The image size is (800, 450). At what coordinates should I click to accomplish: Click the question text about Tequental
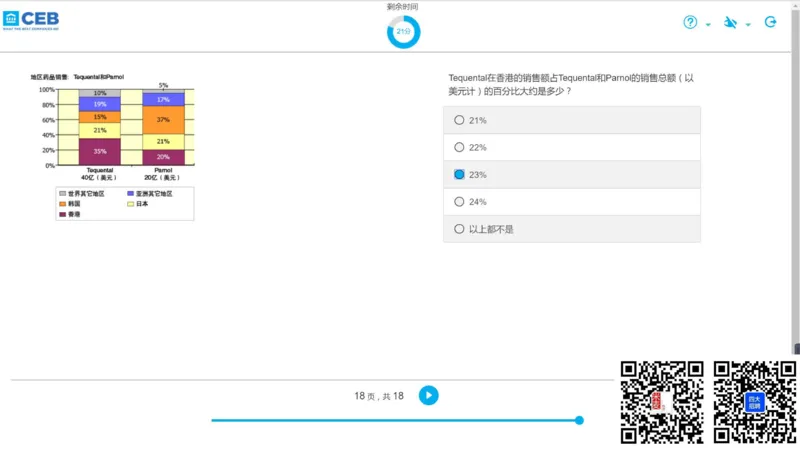[x=571, y=85]
